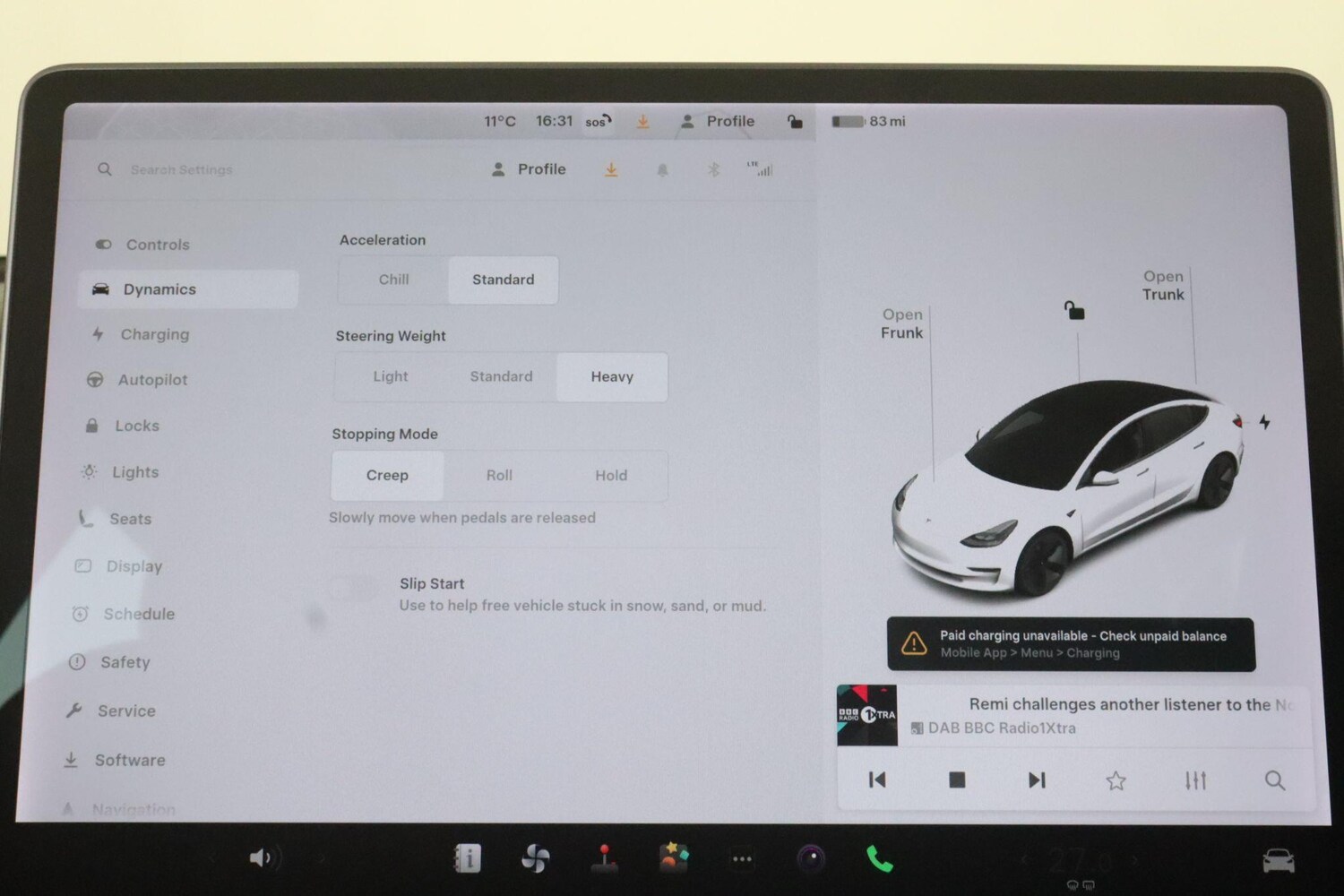Click Open Trunk on the car diagram
This screenshot has height=896, width=1344.
click(1162, 285)
